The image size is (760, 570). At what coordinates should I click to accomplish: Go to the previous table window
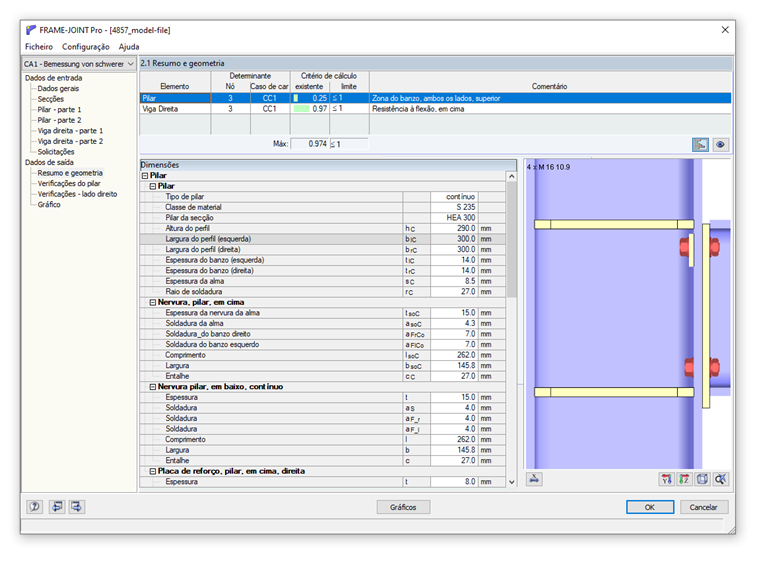point(57,507)
